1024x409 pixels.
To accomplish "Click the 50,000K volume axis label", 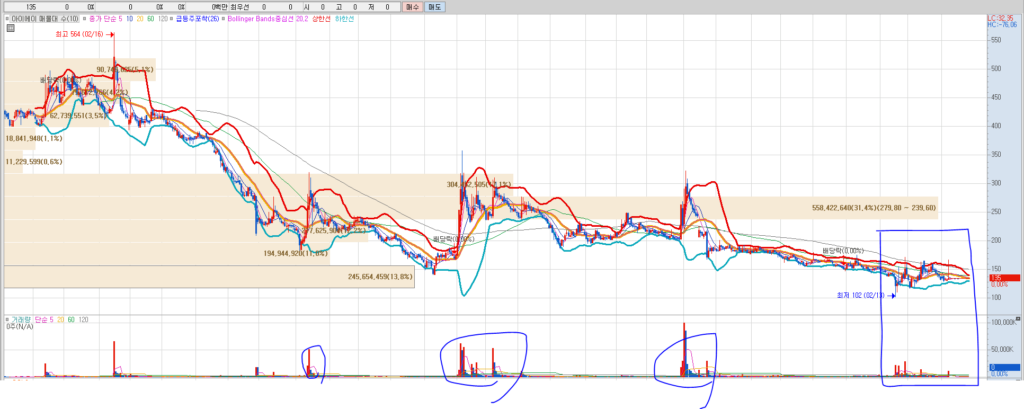I will tap(1001, 350).
